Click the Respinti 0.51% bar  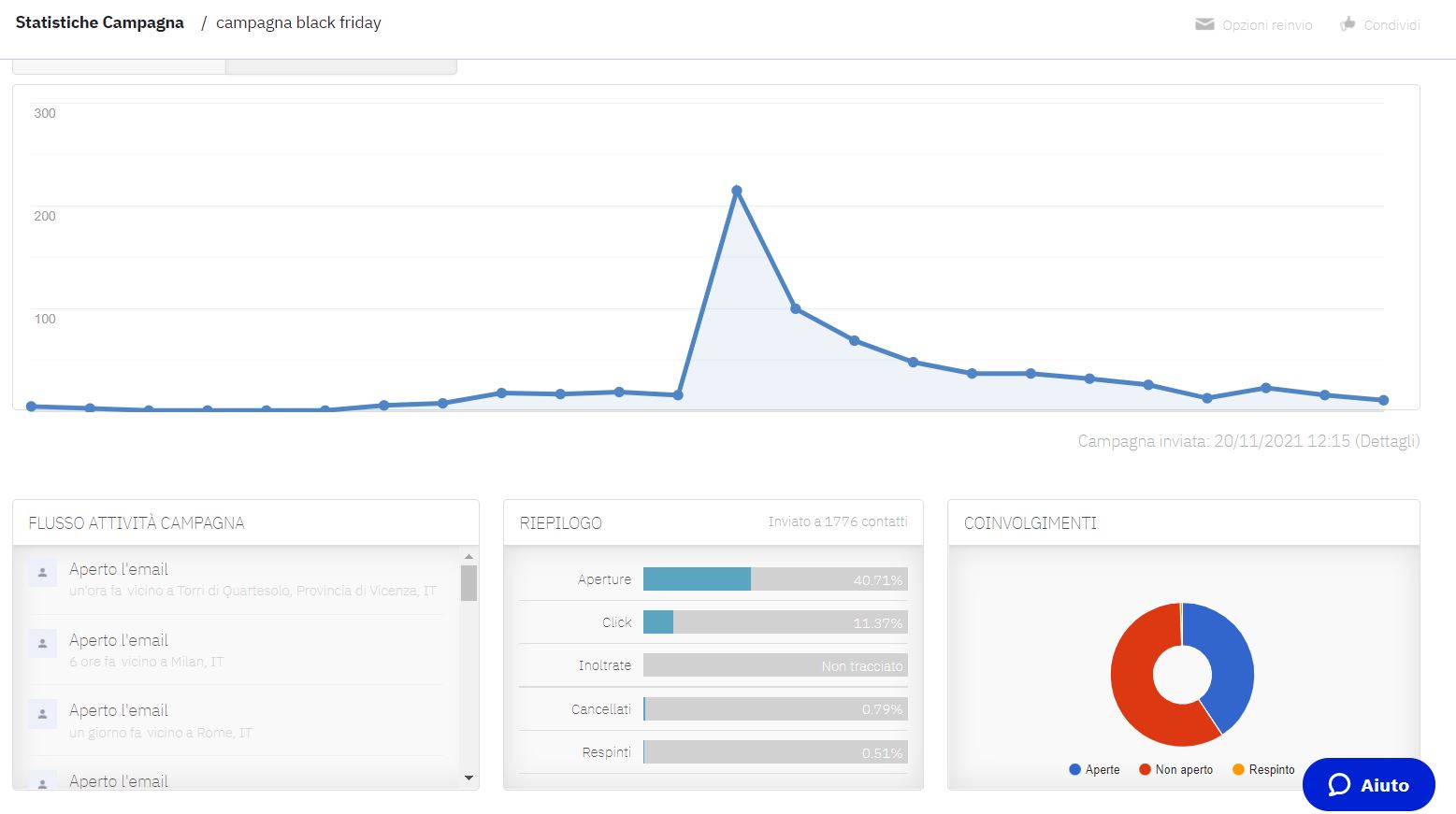(x=775, y=752)
